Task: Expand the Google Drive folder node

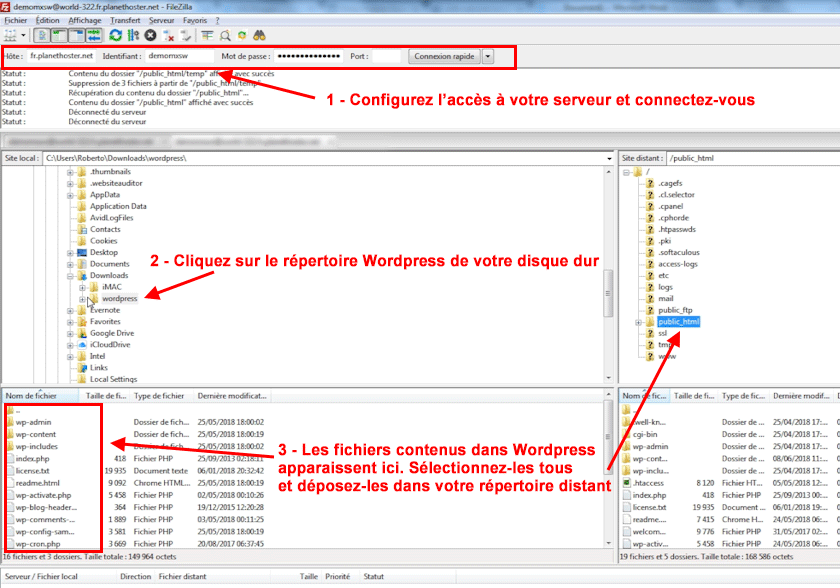Action: tap(70, 334)
